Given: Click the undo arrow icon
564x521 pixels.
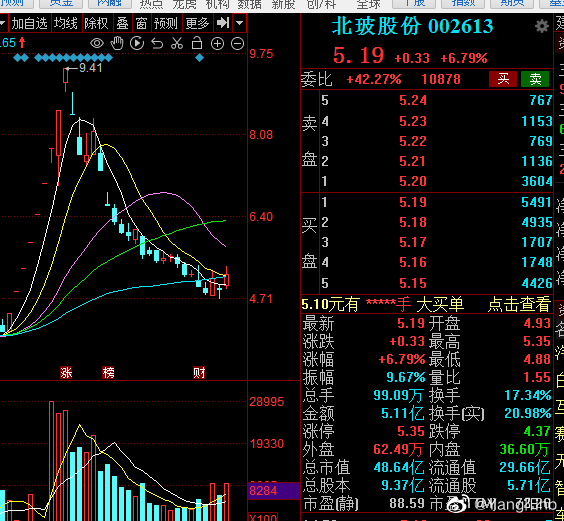Looking at the screenshot, I should click(157, 44).
